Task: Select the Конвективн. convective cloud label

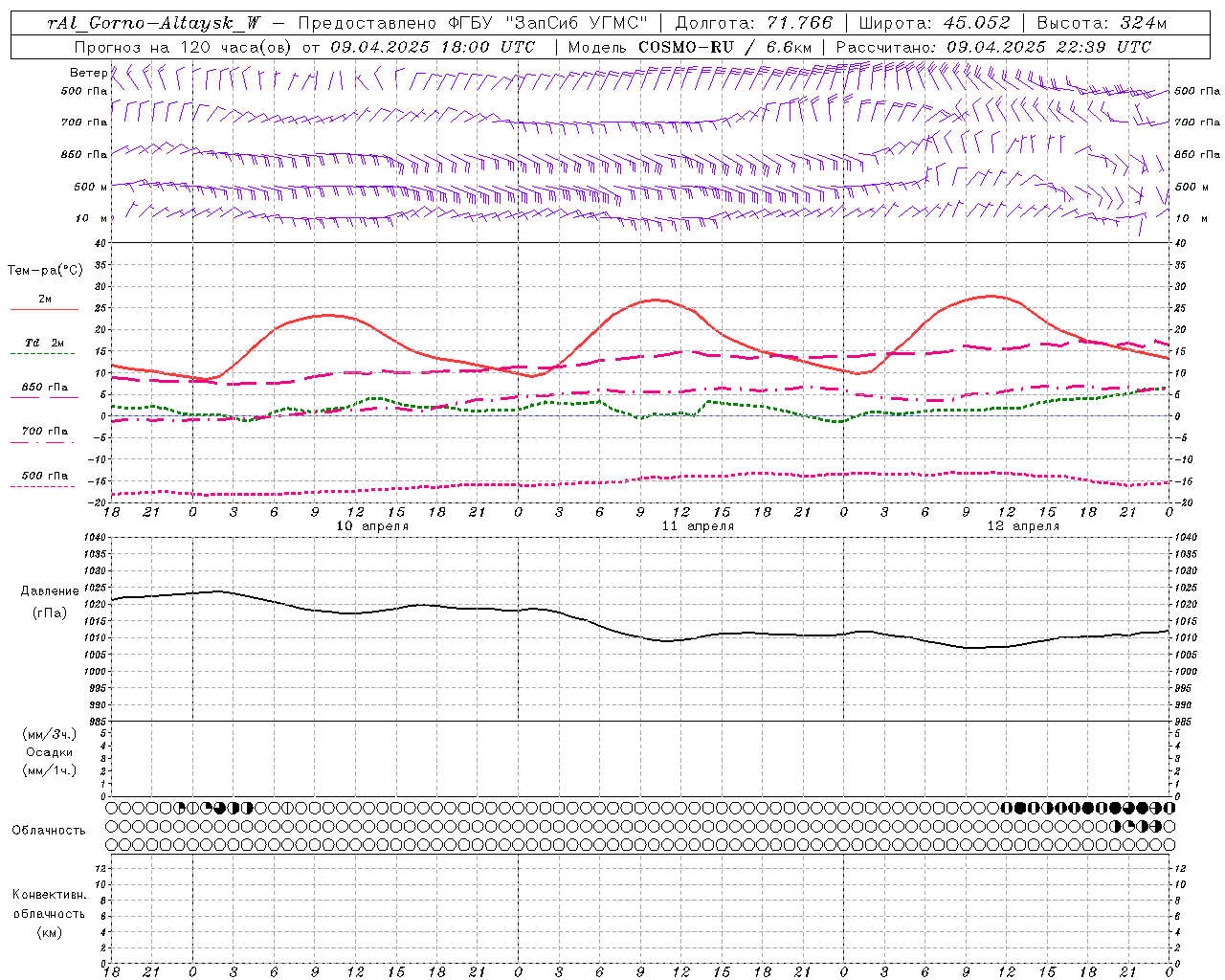Action: (x=49, y=895)
